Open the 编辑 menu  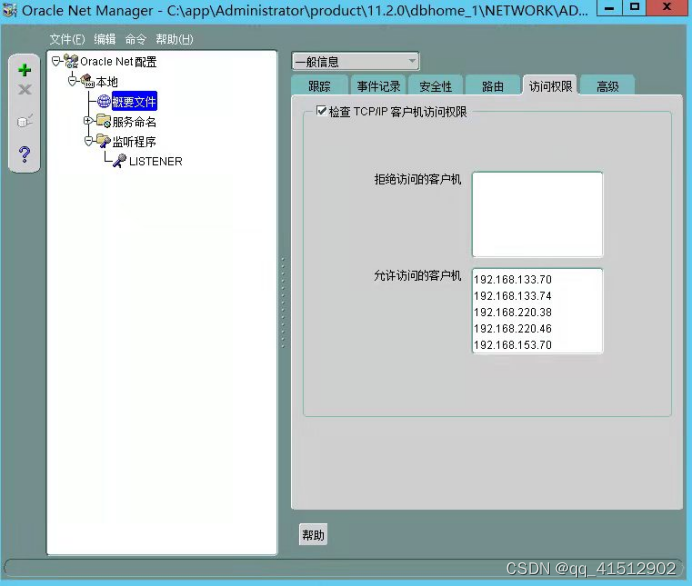point(105,39)
